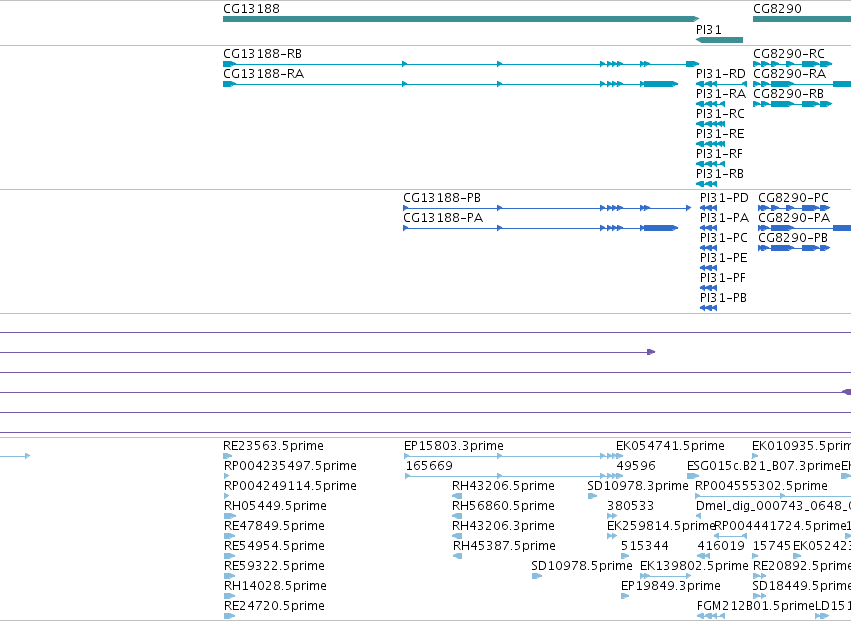
Task: Click CG8290-RB transcript label
Action: (789, 93)
